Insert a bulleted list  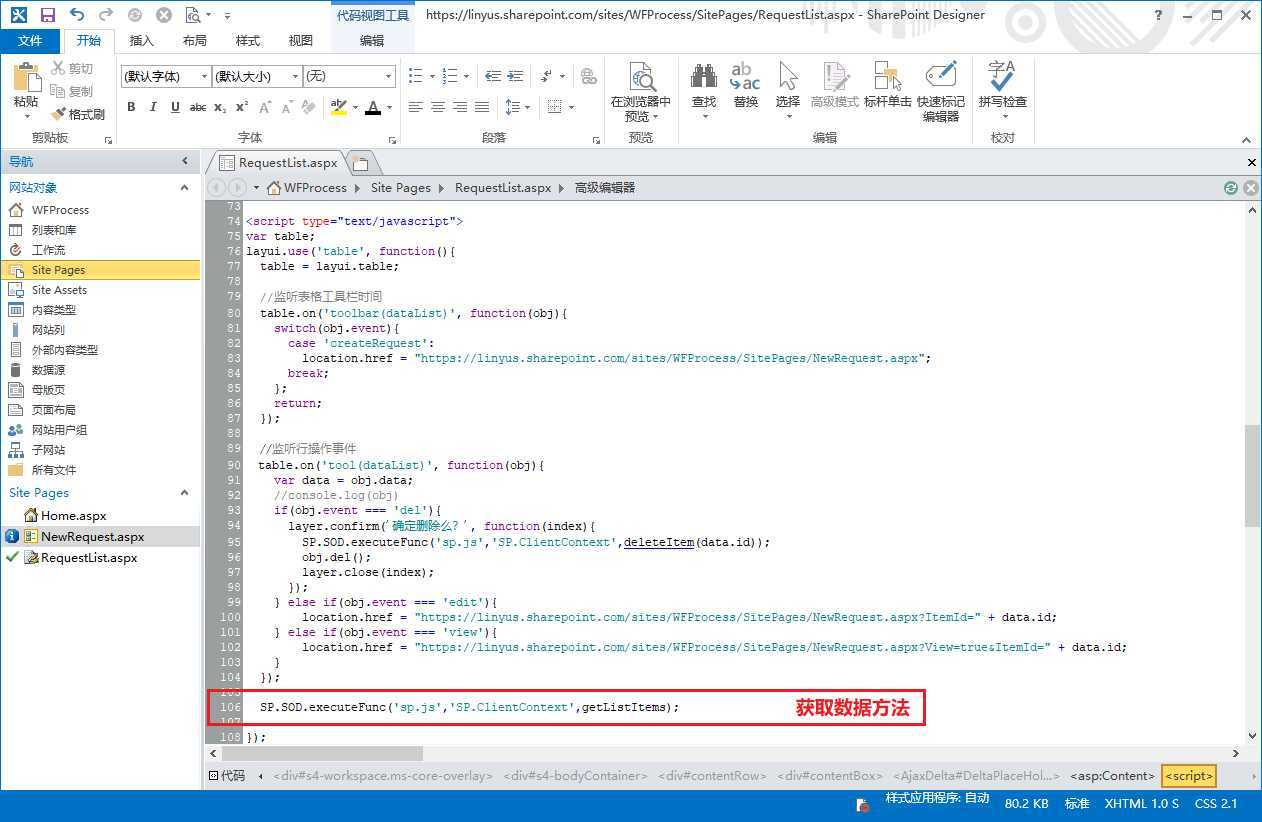point(416,76)
